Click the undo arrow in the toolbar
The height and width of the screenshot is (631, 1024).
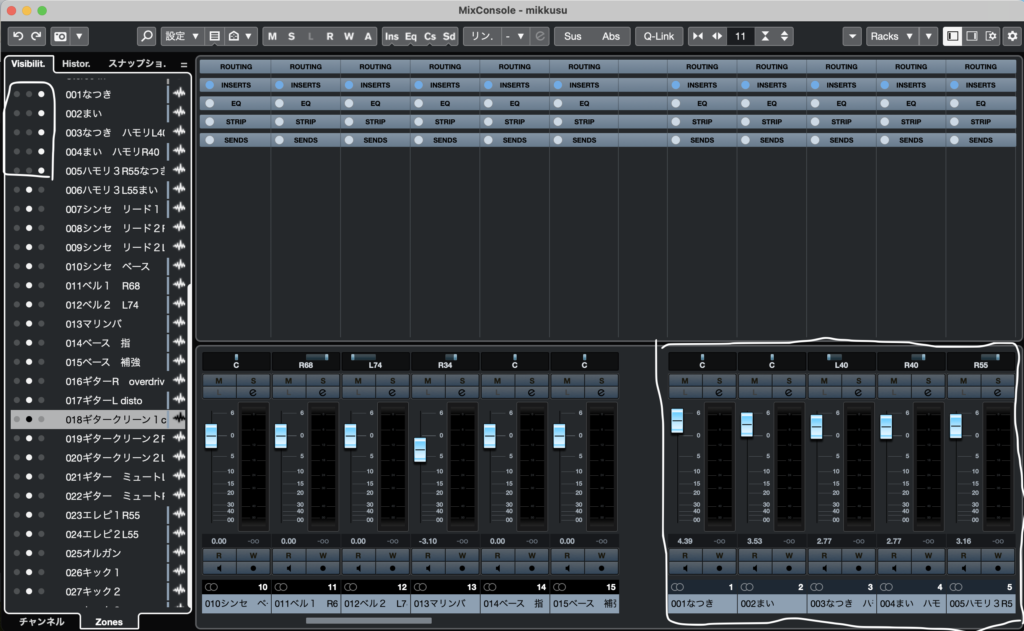pyautogui.click(x=18, y=36)
